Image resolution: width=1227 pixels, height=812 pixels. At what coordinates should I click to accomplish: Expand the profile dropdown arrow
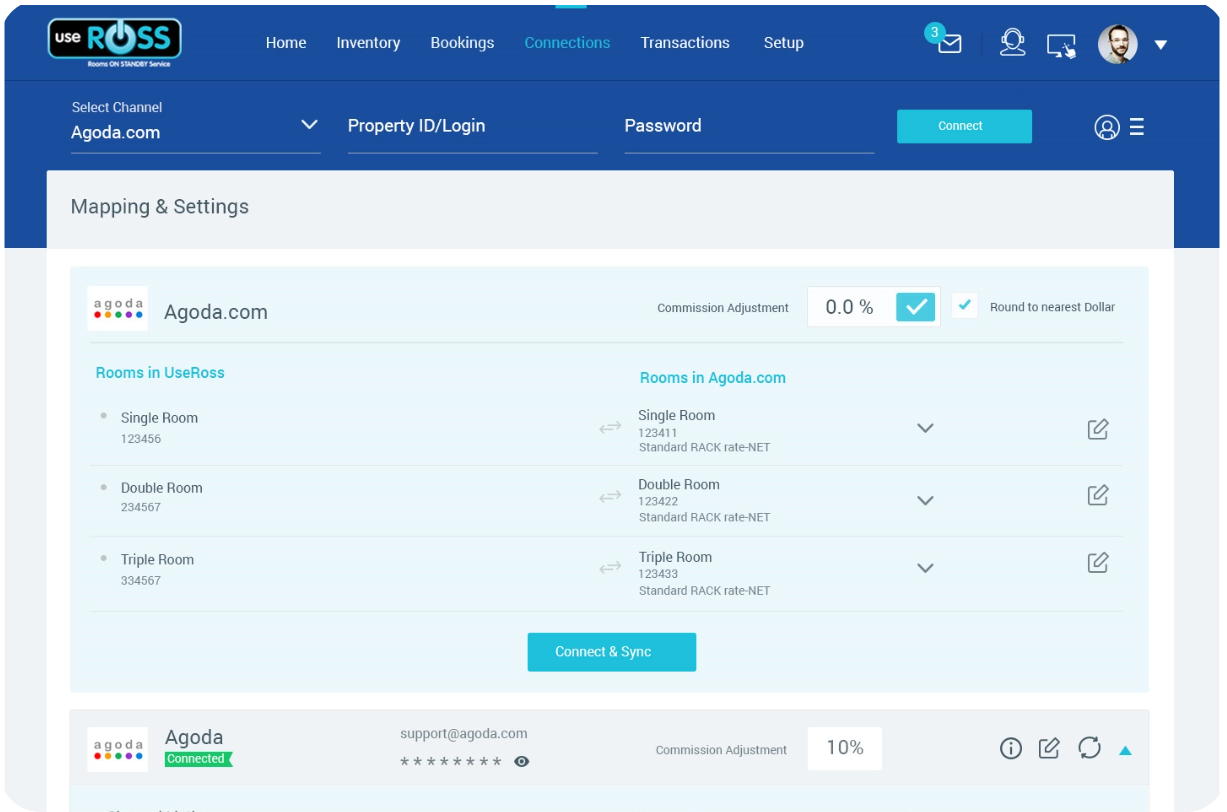pos(1160,45)
